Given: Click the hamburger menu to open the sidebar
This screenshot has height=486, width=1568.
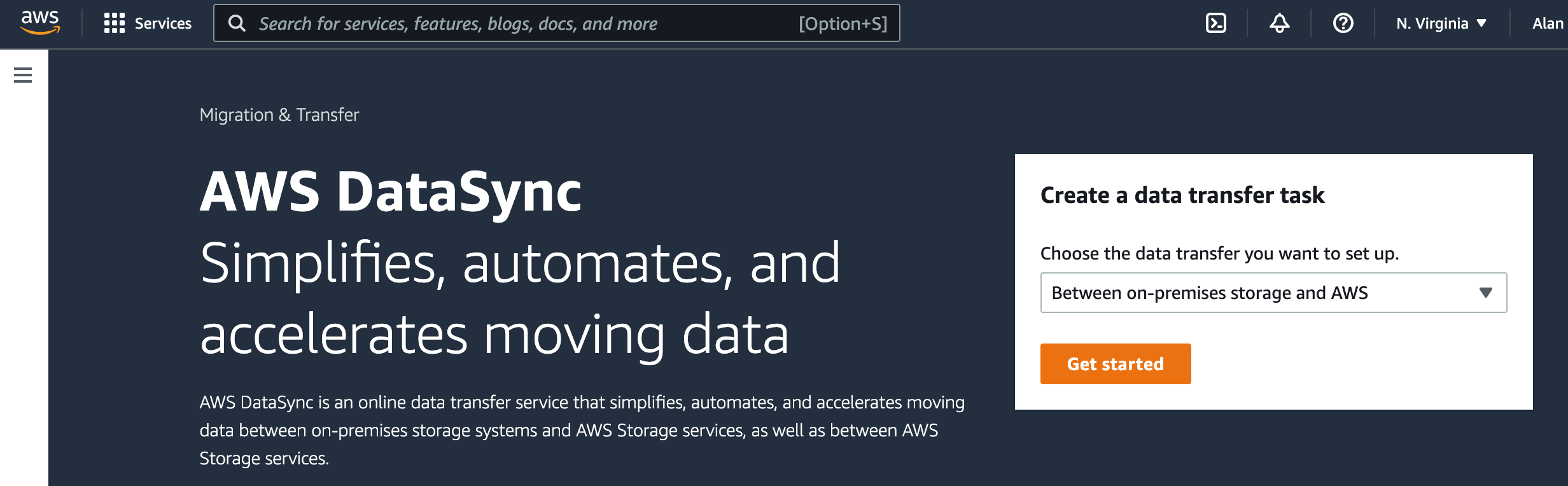Looking at the screenshot, I should [23, 74].
